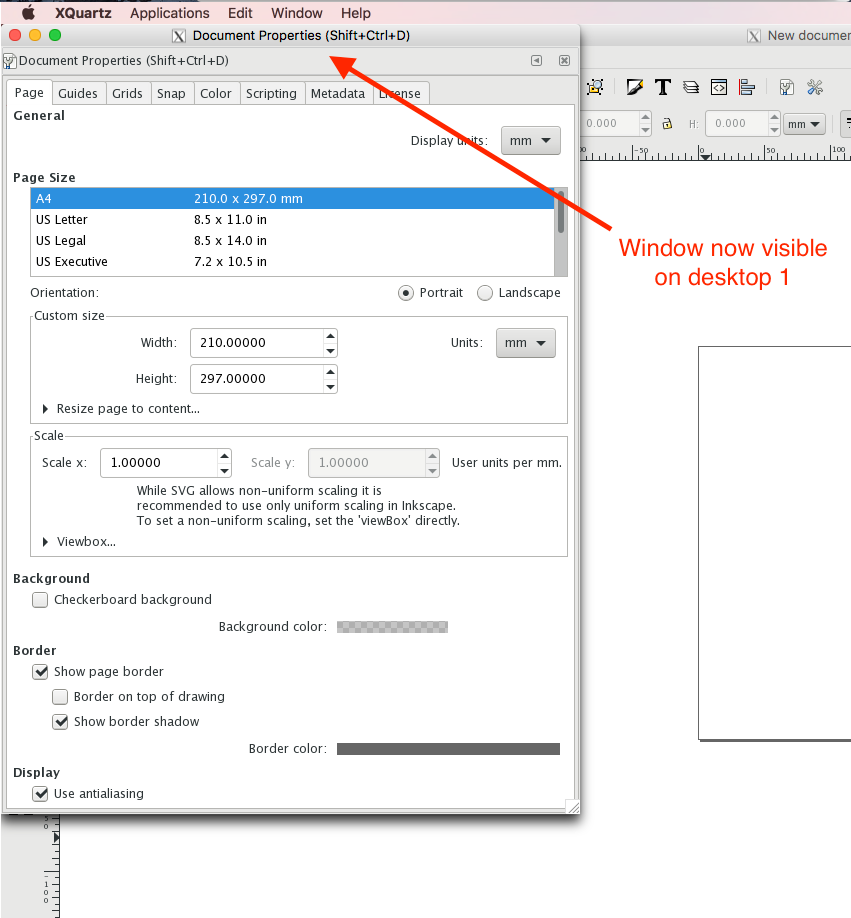
Task: Open the XML editor icon
Action: (x=718, y=87)
